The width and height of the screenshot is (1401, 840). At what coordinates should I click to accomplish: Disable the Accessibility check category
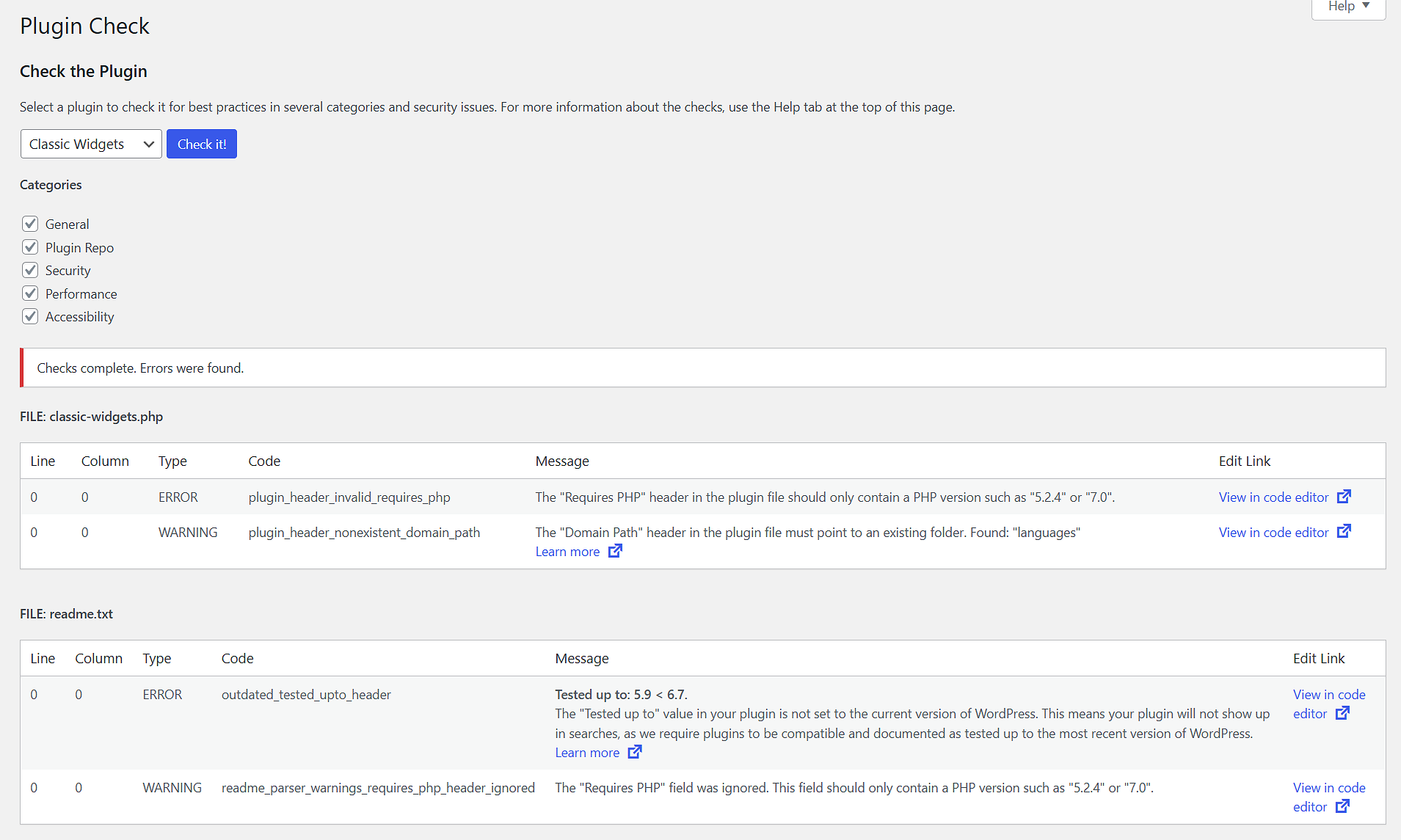30,316
